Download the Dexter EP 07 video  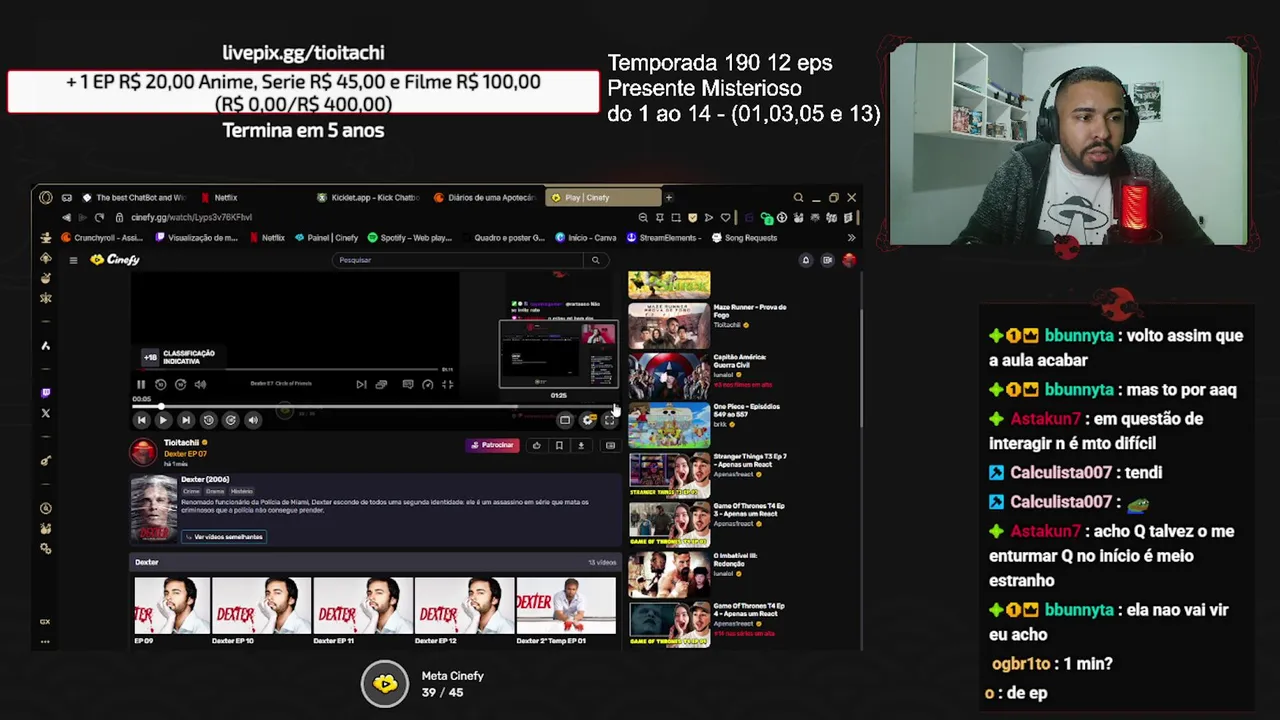click(581, 446)
